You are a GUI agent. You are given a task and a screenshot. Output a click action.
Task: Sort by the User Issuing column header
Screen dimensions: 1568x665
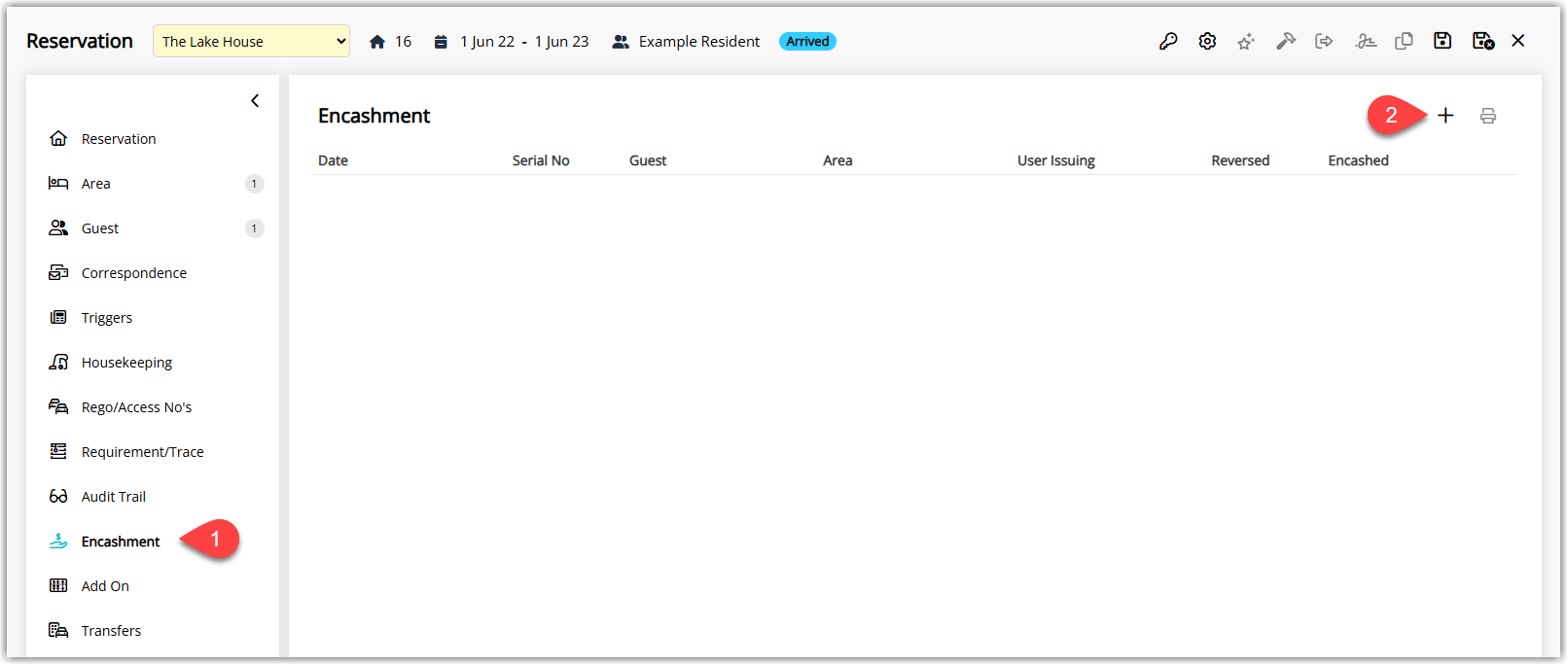[x=1056, y=160]
